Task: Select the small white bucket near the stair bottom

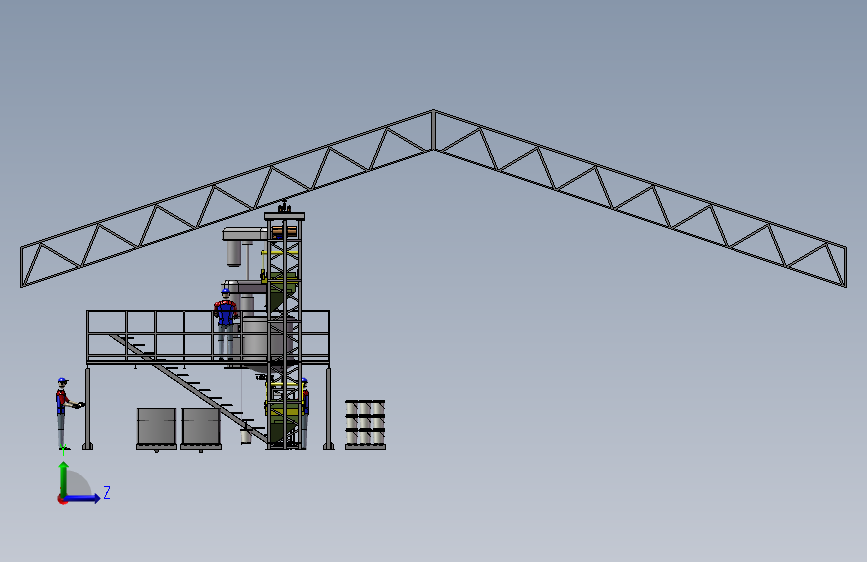Action: pyautogui.click(x=246, y=436)
